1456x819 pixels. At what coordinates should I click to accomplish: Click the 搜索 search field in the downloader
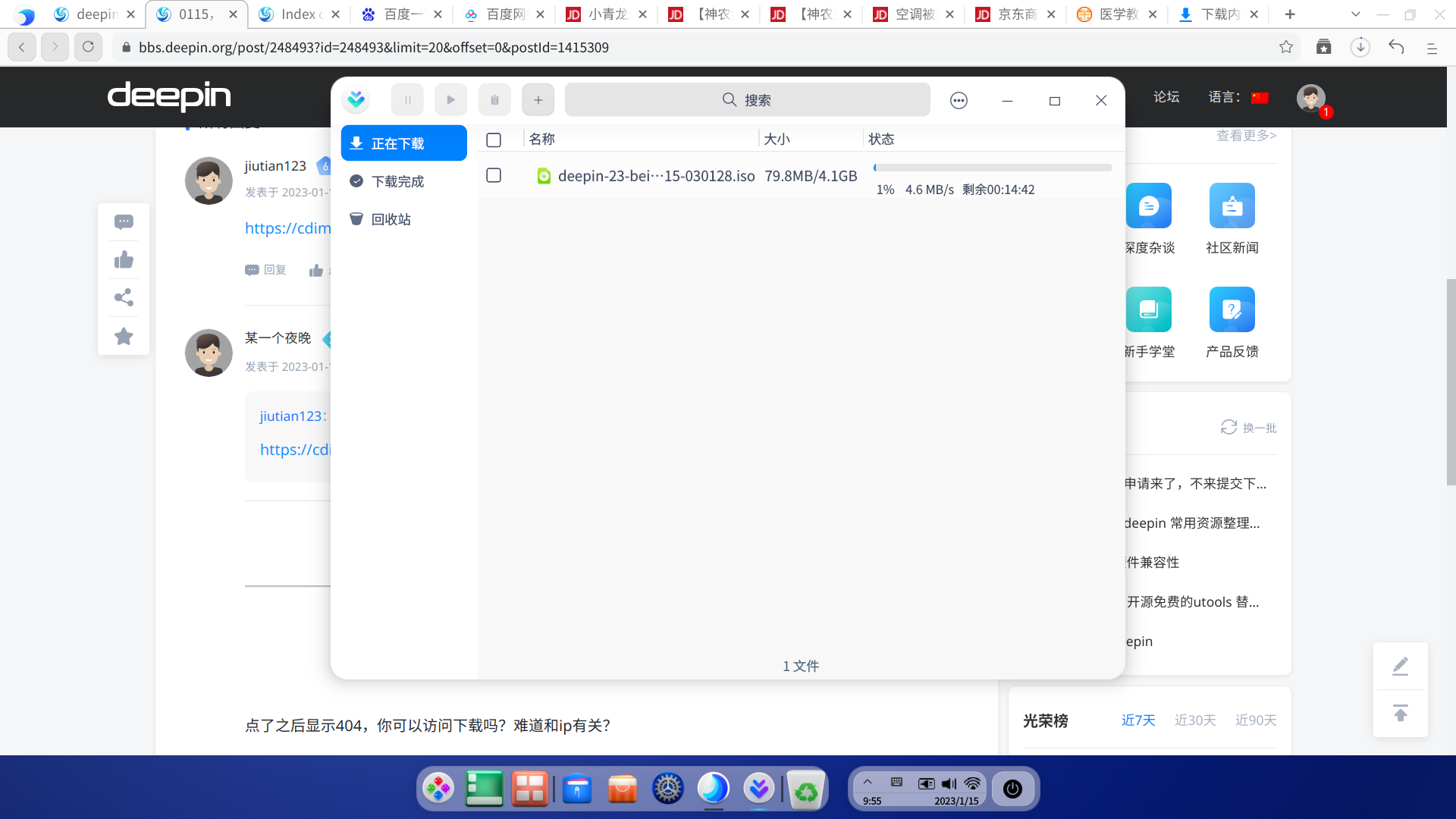point(747,100)
